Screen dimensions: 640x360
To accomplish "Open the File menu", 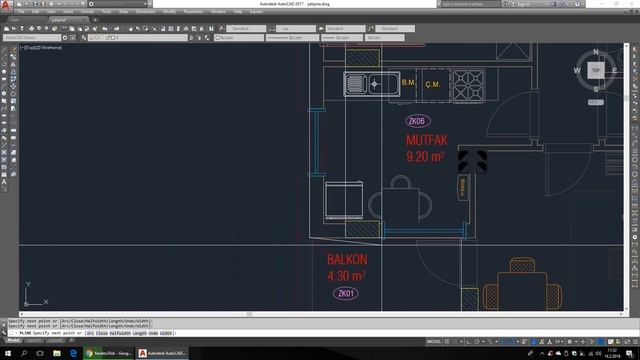I will pos(21,12).
